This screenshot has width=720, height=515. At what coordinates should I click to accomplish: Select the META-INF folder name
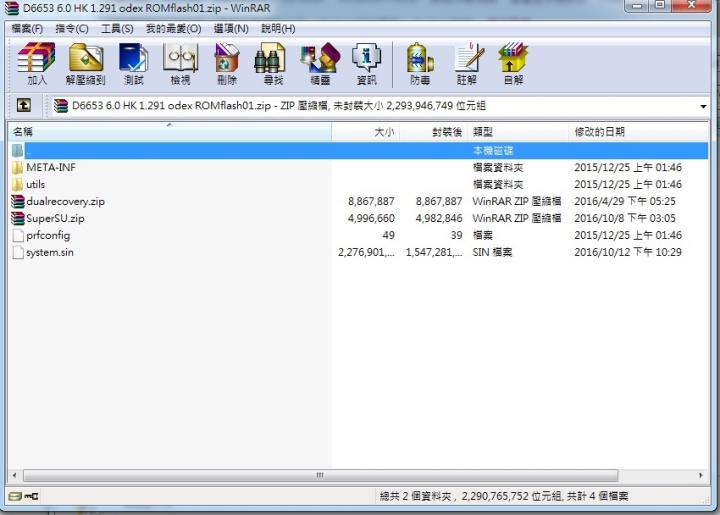point(51,168)
